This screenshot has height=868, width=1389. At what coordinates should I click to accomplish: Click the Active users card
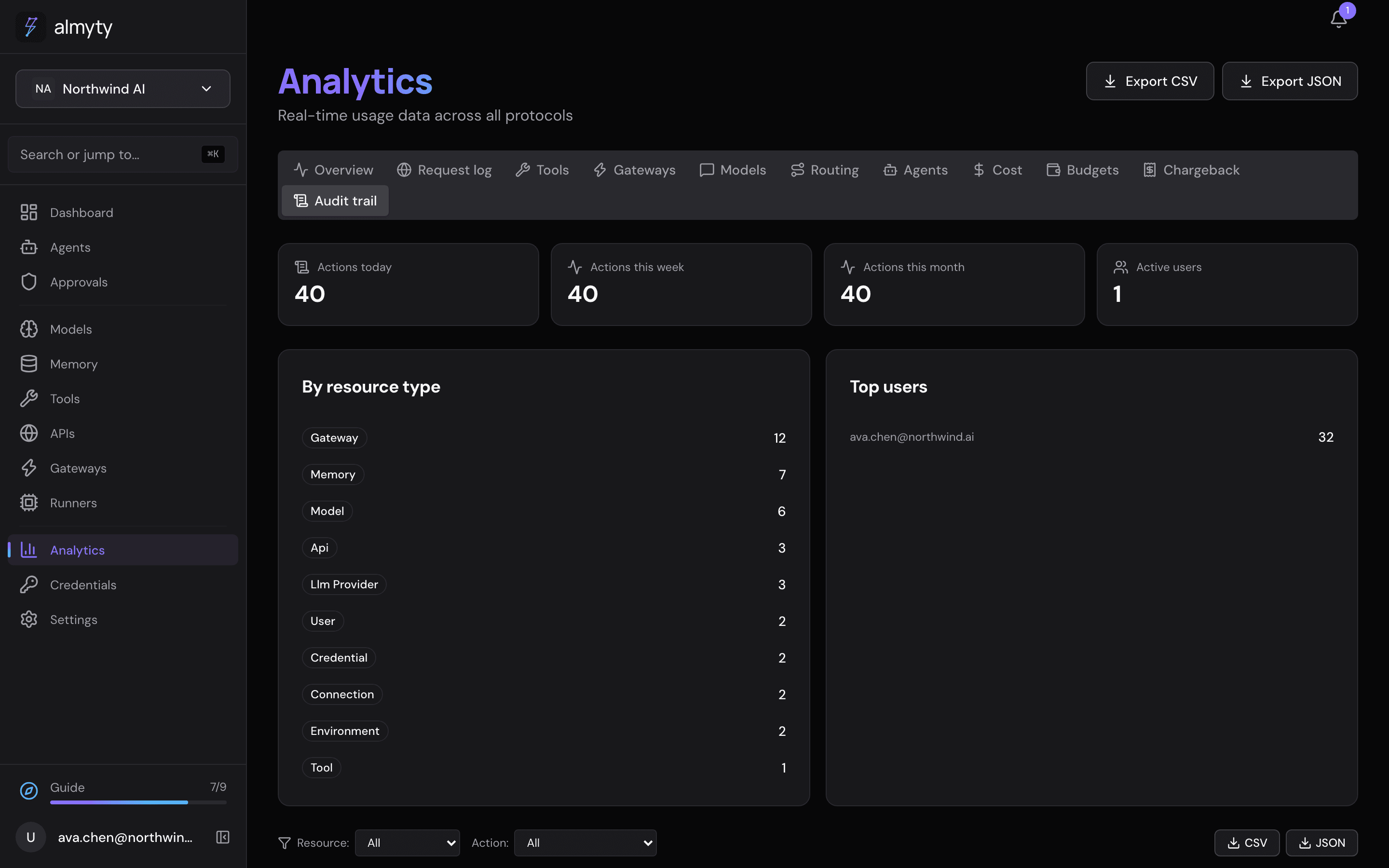[x=1226, y=285]
